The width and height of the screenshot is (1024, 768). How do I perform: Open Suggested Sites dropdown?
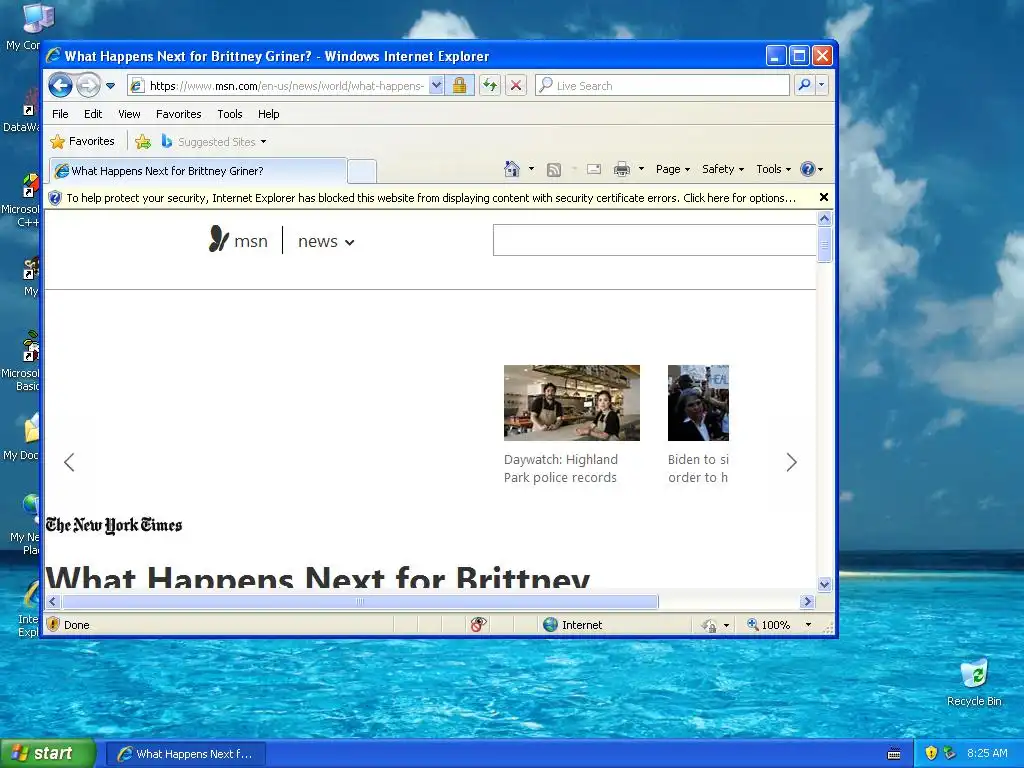[x=214, y=141]
